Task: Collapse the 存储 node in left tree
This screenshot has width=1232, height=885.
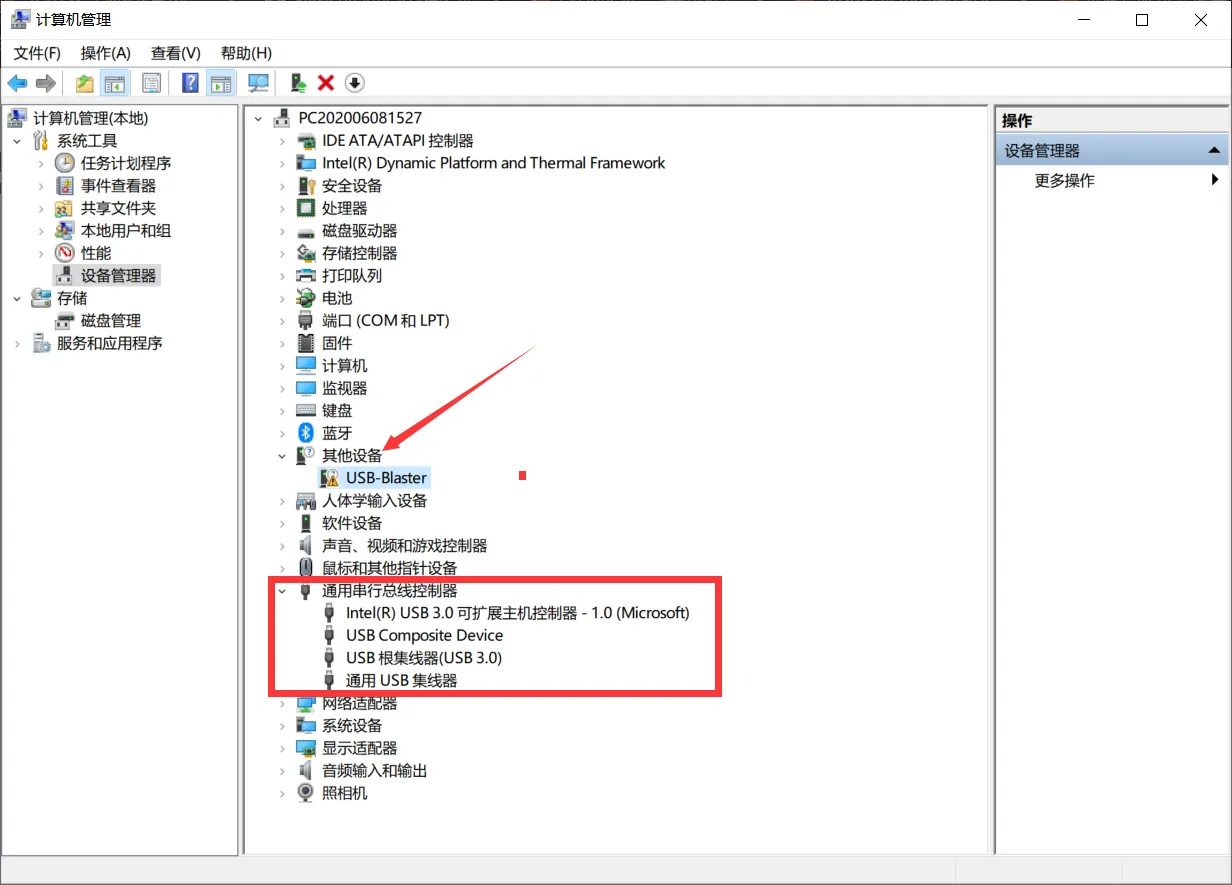Action: [x=17, y=298]
